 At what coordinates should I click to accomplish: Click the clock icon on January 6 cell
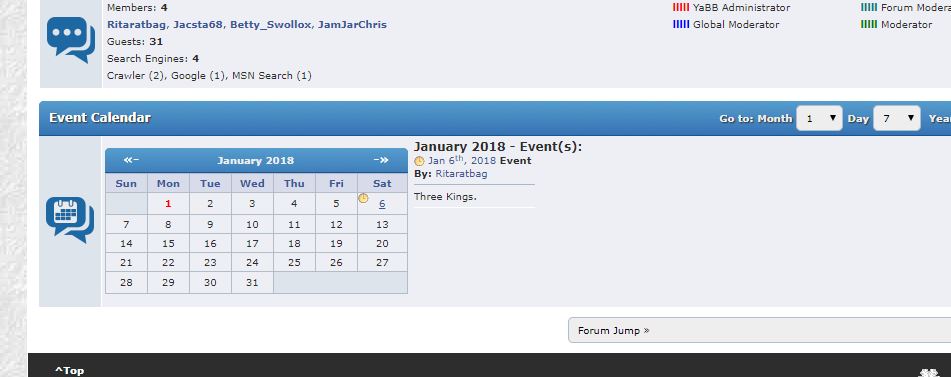tap(363, 198)
